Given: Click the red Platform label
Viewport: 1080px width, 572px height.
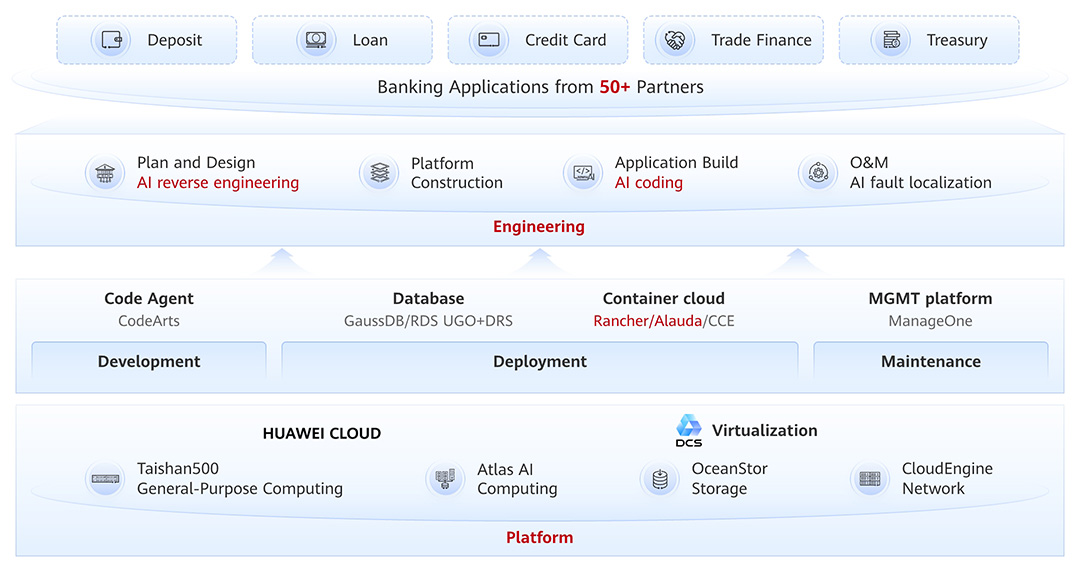Looking at the screenshot, I should coord(539,538).
